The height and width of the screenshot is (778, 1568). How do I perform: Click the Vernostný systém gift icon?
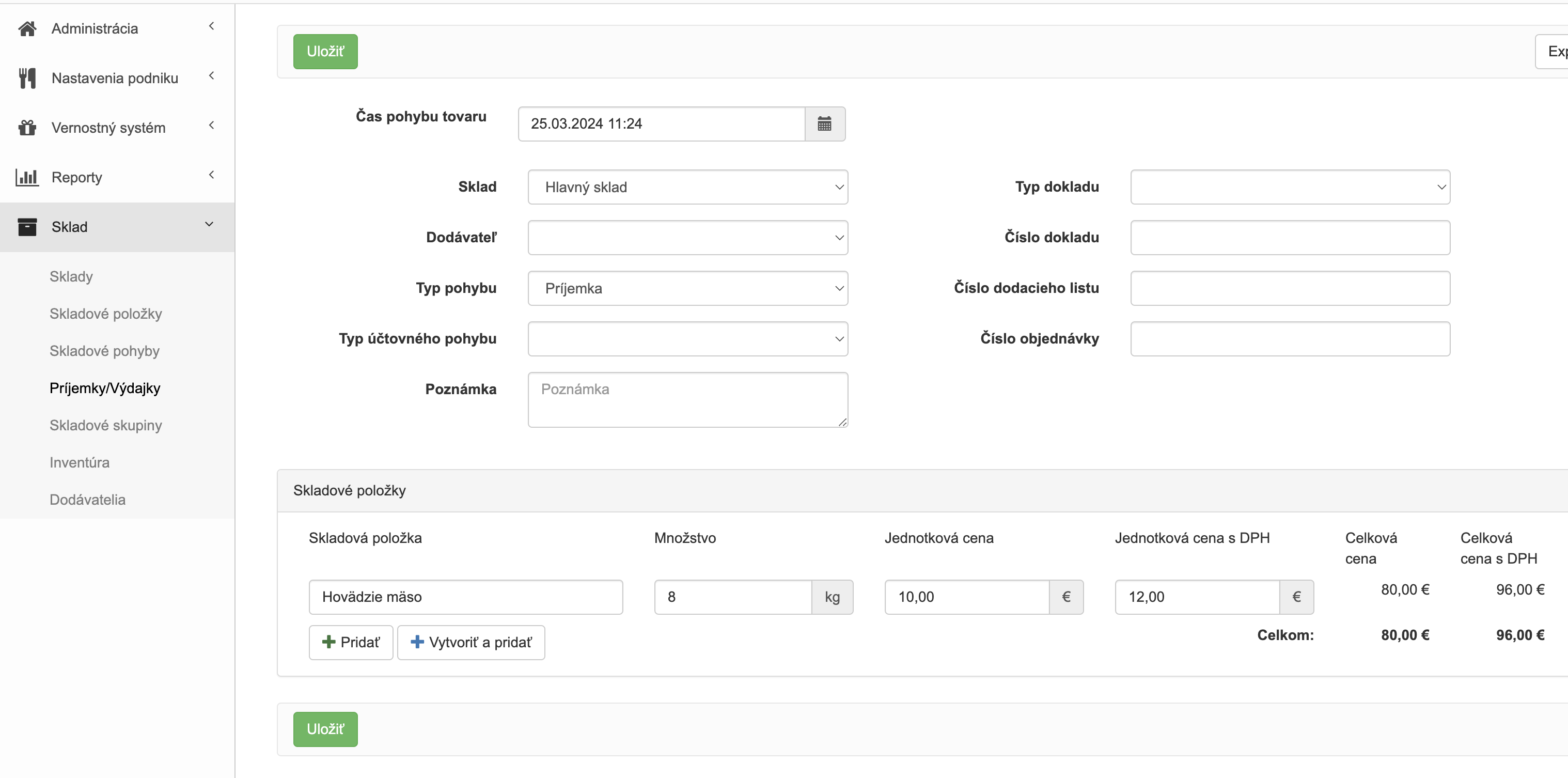click(x=27, y=128)
